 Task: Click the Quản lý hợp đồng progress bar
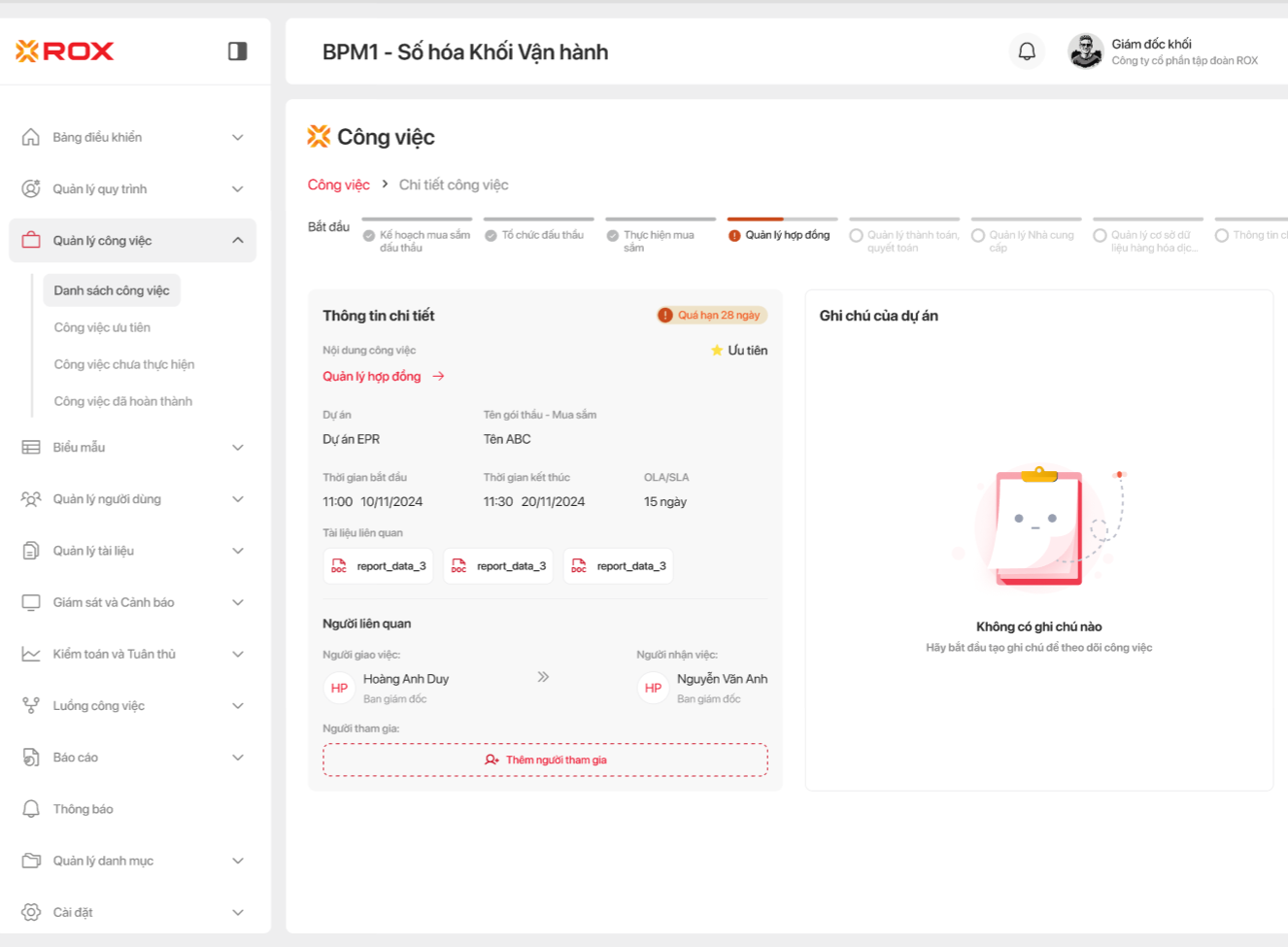coord(782,220)
